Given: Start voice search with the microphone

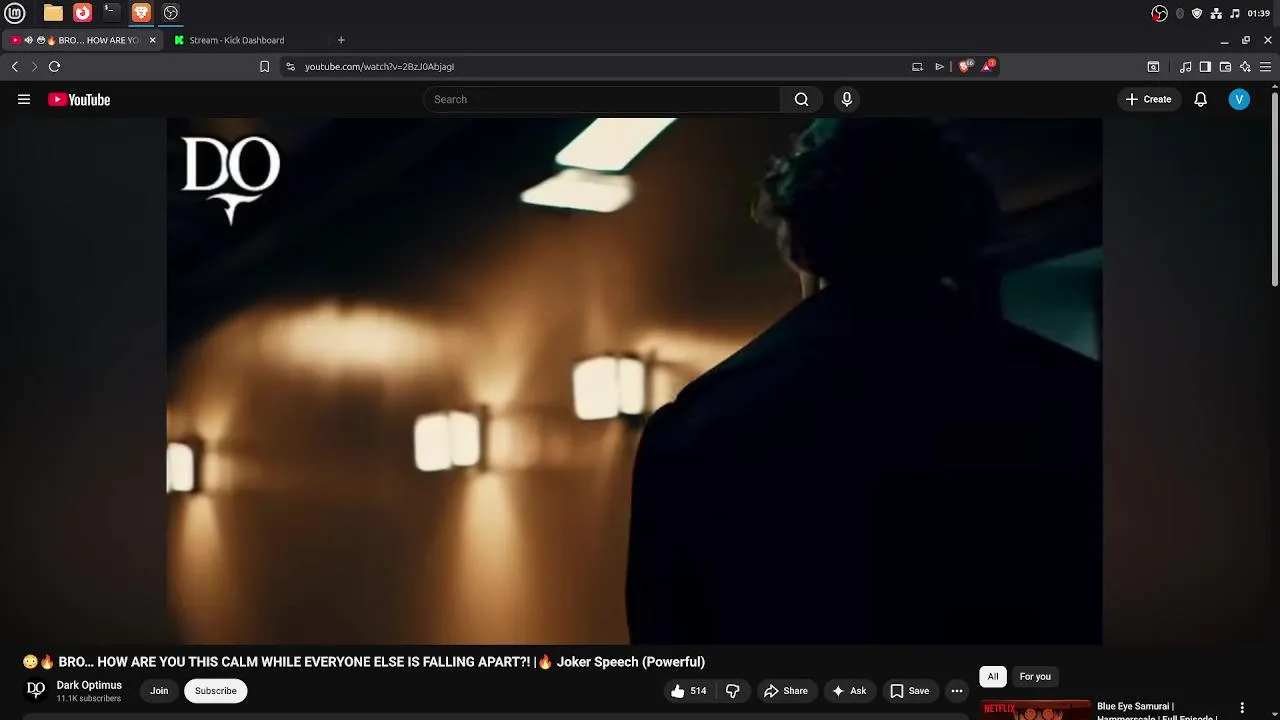Looking at the screenshot, I should [847, 99].
